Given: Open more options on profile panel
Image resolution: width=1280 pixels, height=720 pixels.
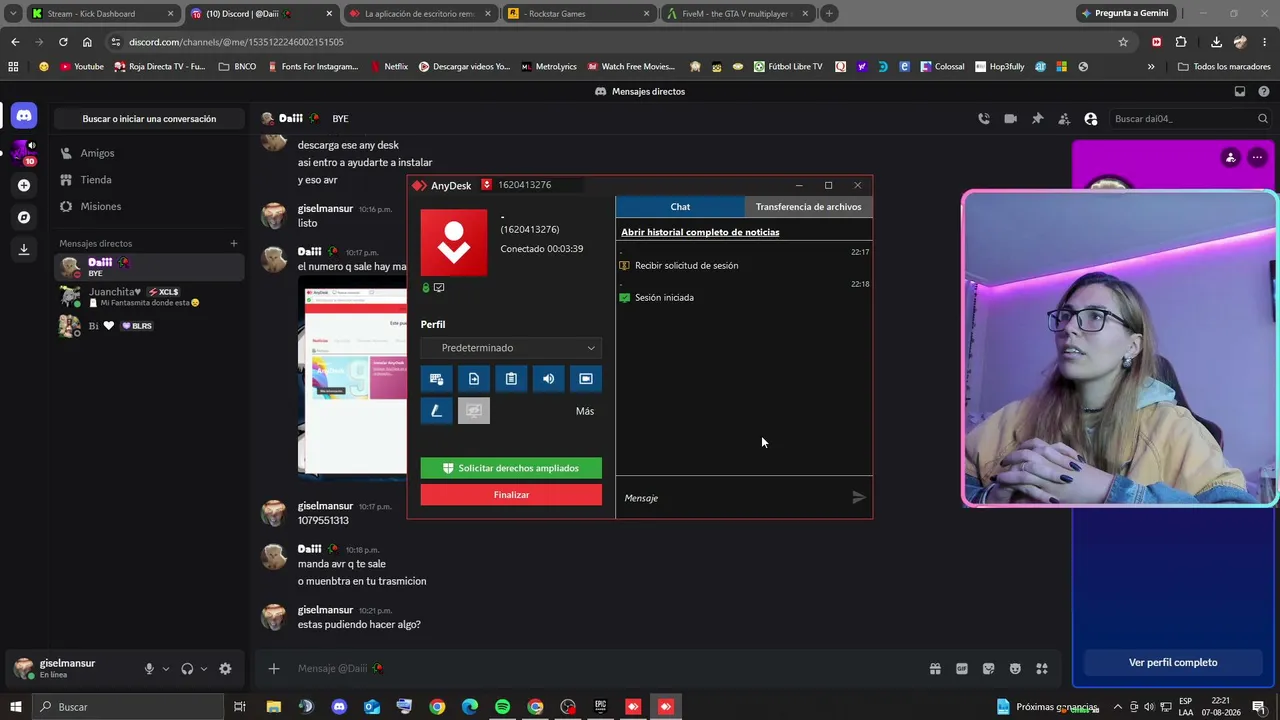Looking at the screenshot, I should [1257, 157].
